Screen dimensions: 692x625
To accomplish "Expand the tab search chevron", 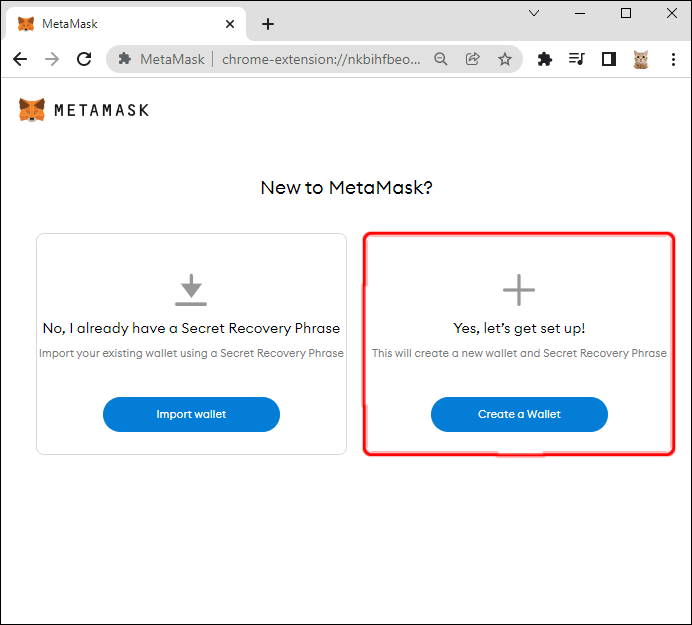I will coord(534,14).
